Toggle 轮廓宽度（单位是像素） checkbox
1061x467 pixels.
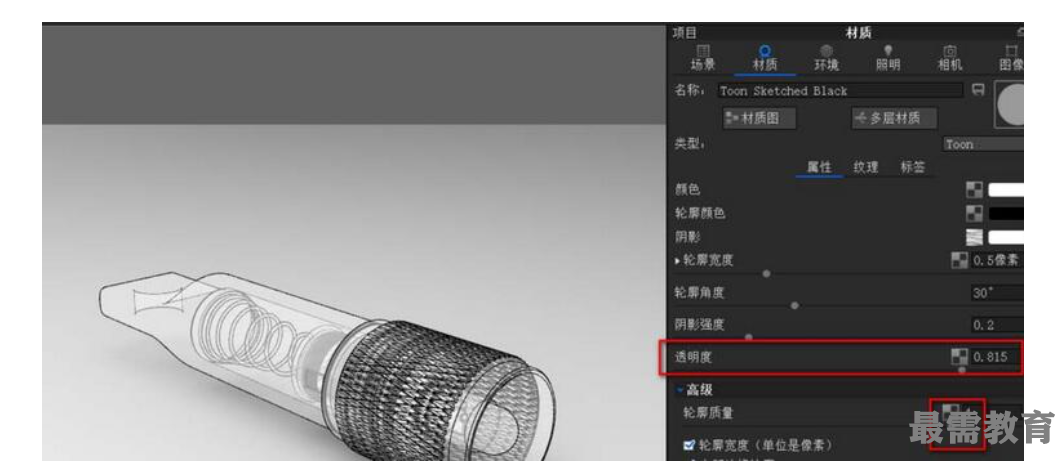tap(690, 445)
